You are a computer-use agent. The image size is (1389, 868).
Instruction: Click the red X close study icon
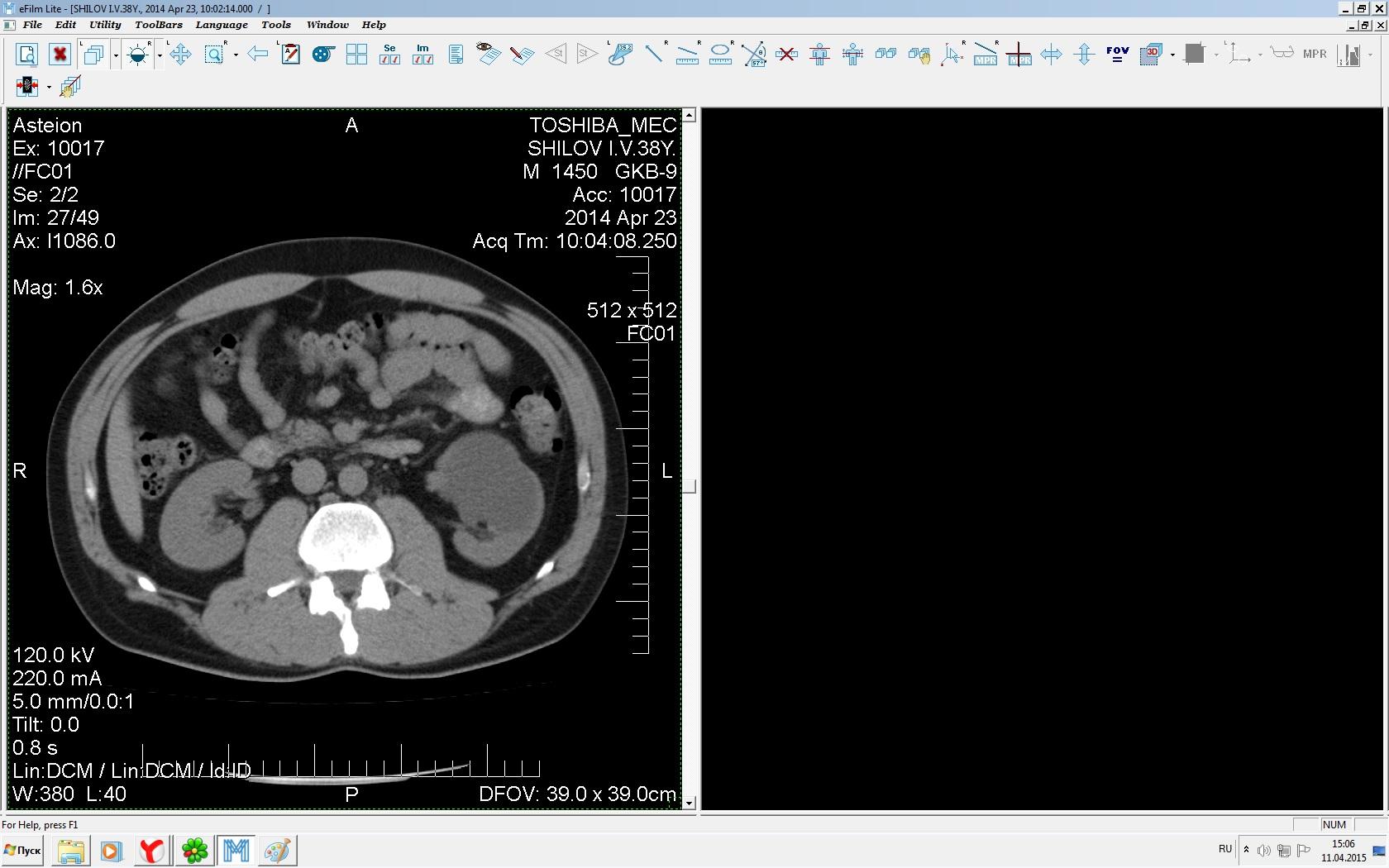[x=60, y=55]
